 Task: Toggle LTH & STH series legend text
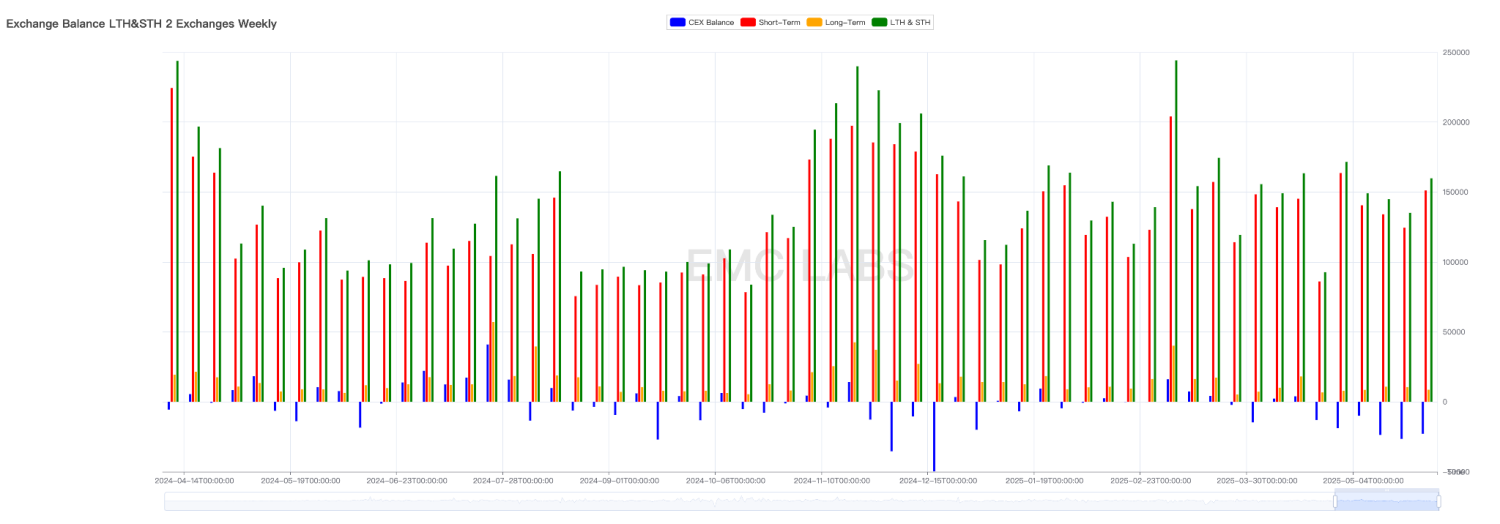click(x=910, y=22)
